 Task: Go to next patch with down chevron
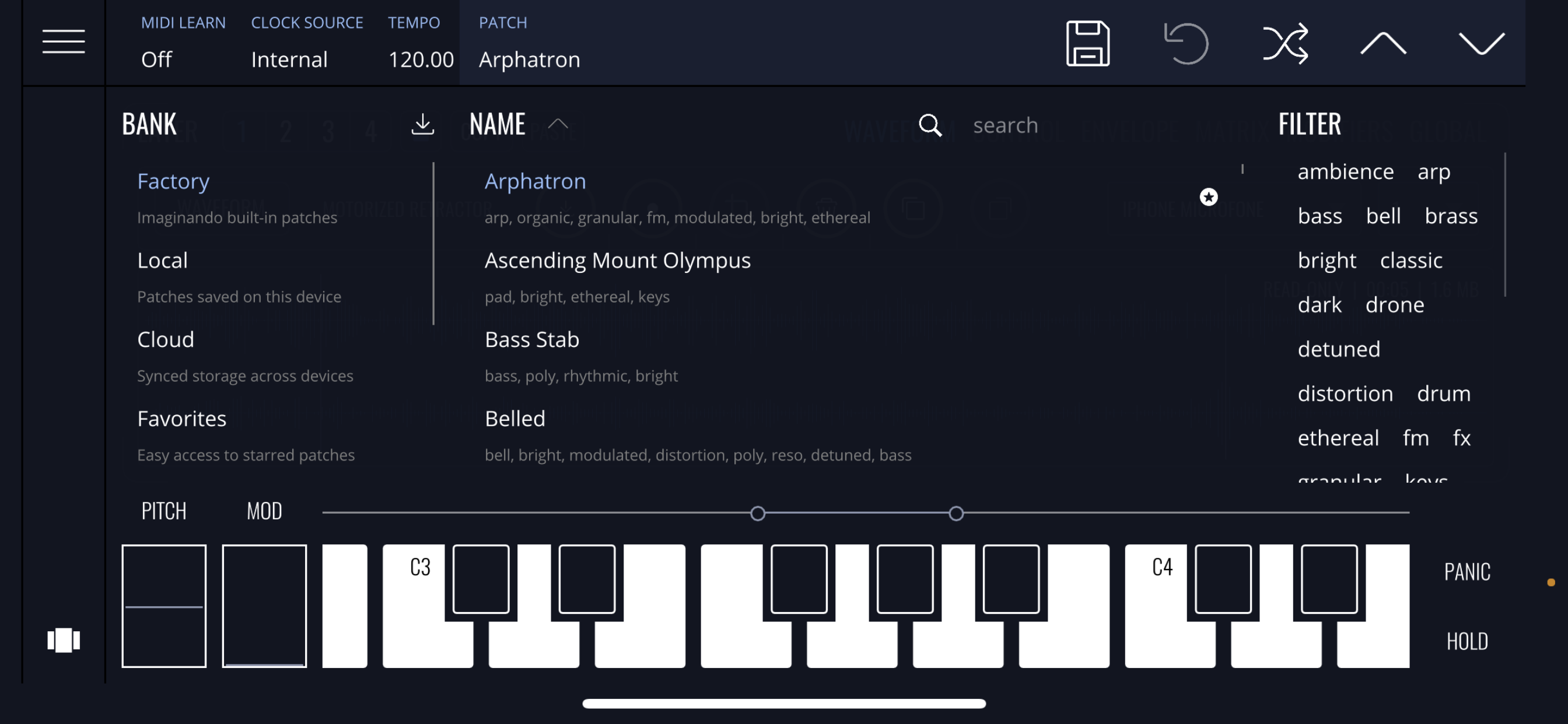1481,43
